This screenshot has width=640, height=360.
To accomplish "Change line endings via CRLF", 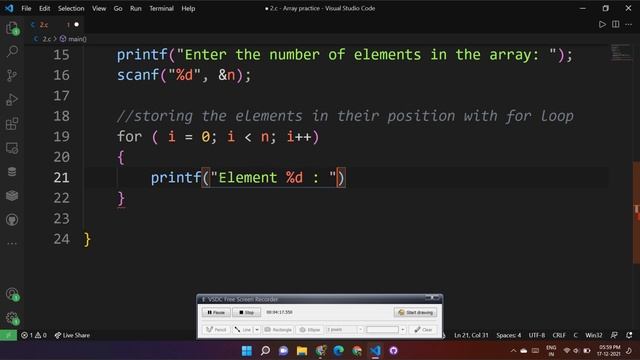I will click(559, 335).
